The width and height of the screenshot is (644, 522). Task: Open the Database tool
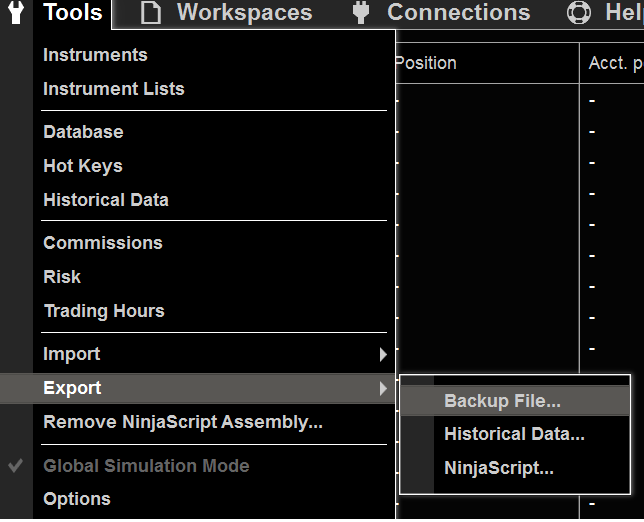[83, 132]
